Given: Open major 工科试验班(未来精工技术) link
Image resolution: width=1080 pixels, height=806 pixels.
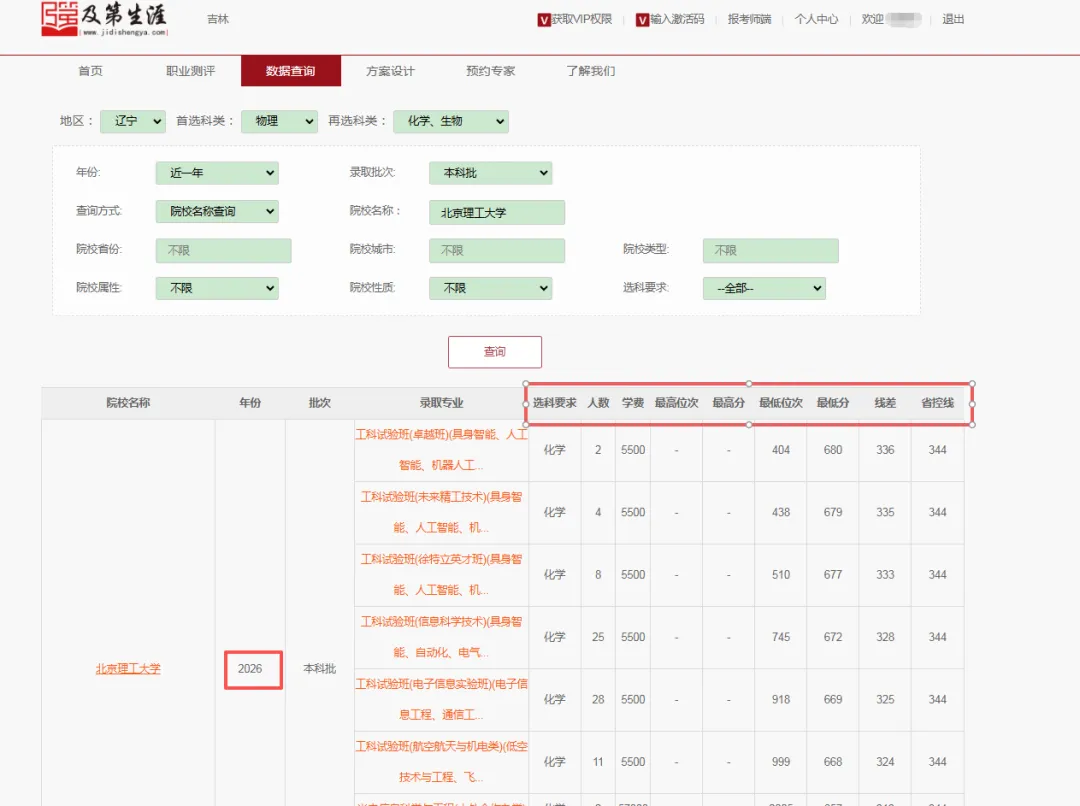Looking at the screenshot, I should tap(442, 513).
